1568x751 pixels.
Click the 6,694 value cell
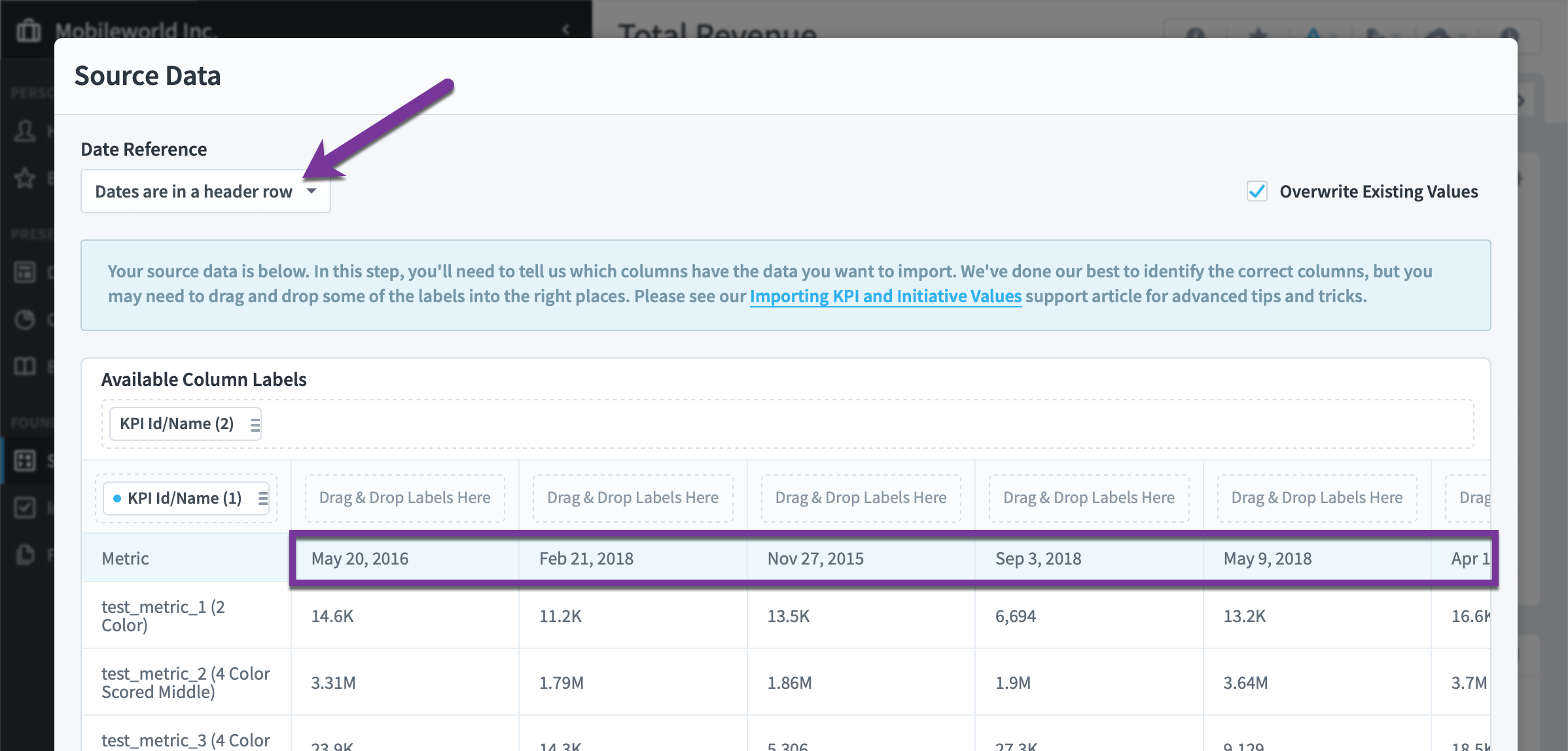tap(1089, 616)
